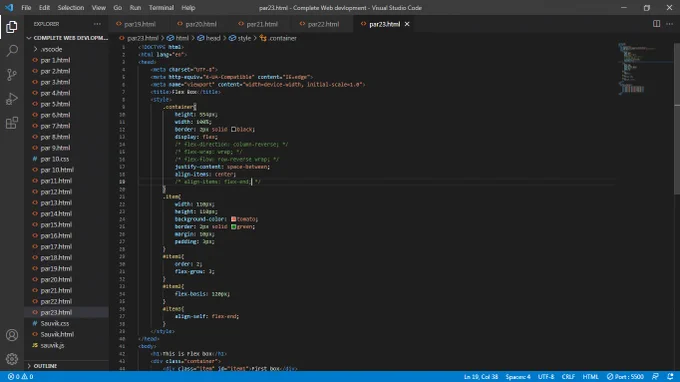Click the par23.html breadcrumb item

139,38
